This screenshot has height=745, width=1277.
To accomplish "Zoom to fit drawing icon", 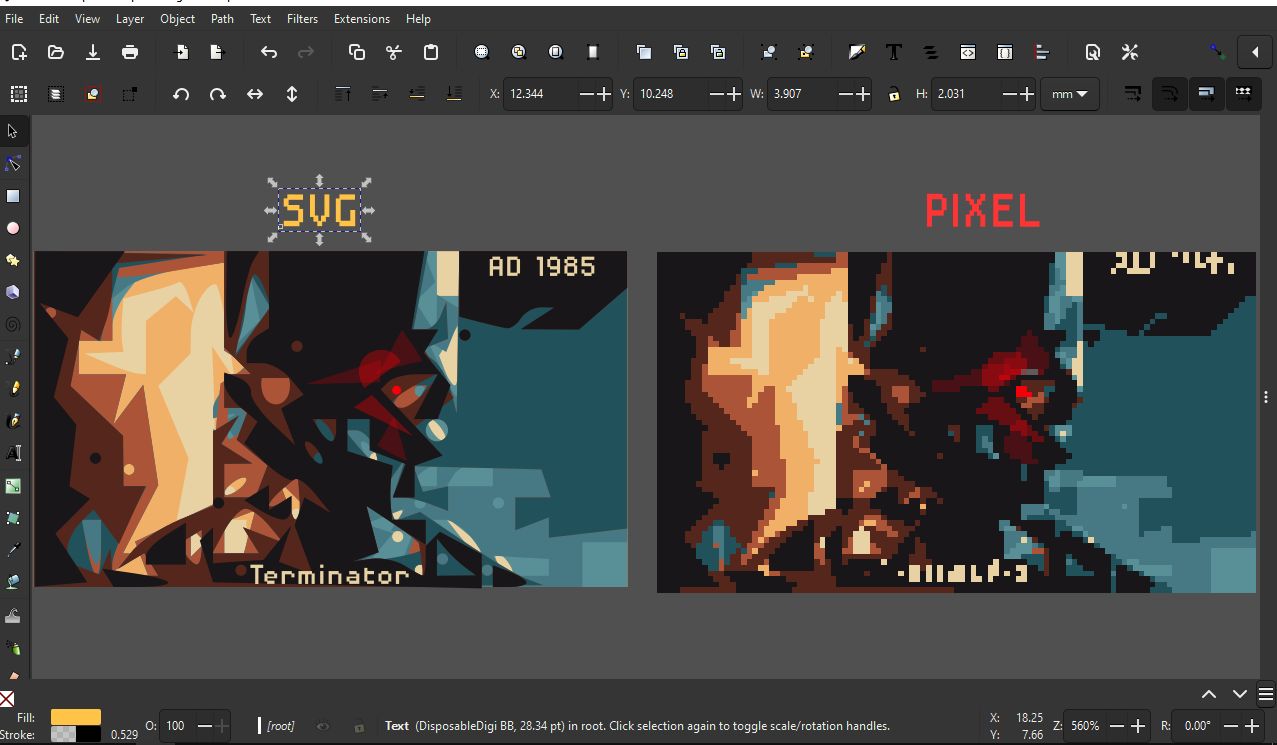I will tap(518, 52).
